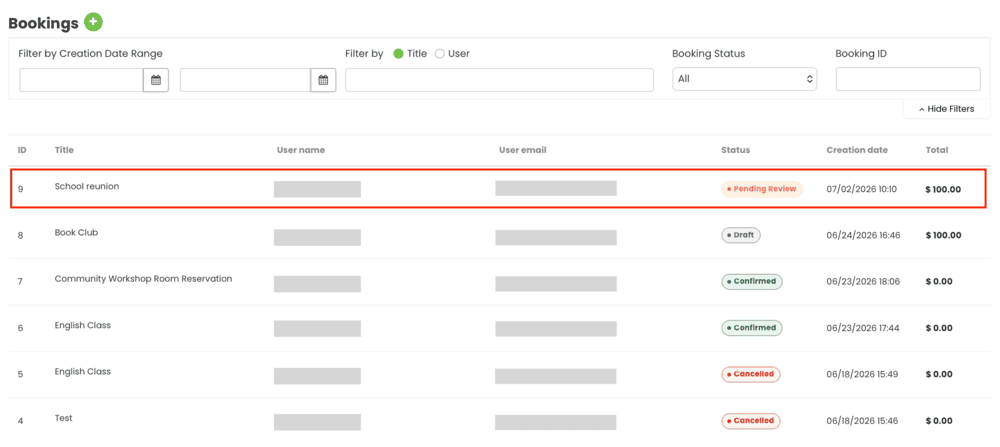Click the Creation date column header
Viewport: 1000px width, 447px height.
pyautogui.click(x=857, y=150)
